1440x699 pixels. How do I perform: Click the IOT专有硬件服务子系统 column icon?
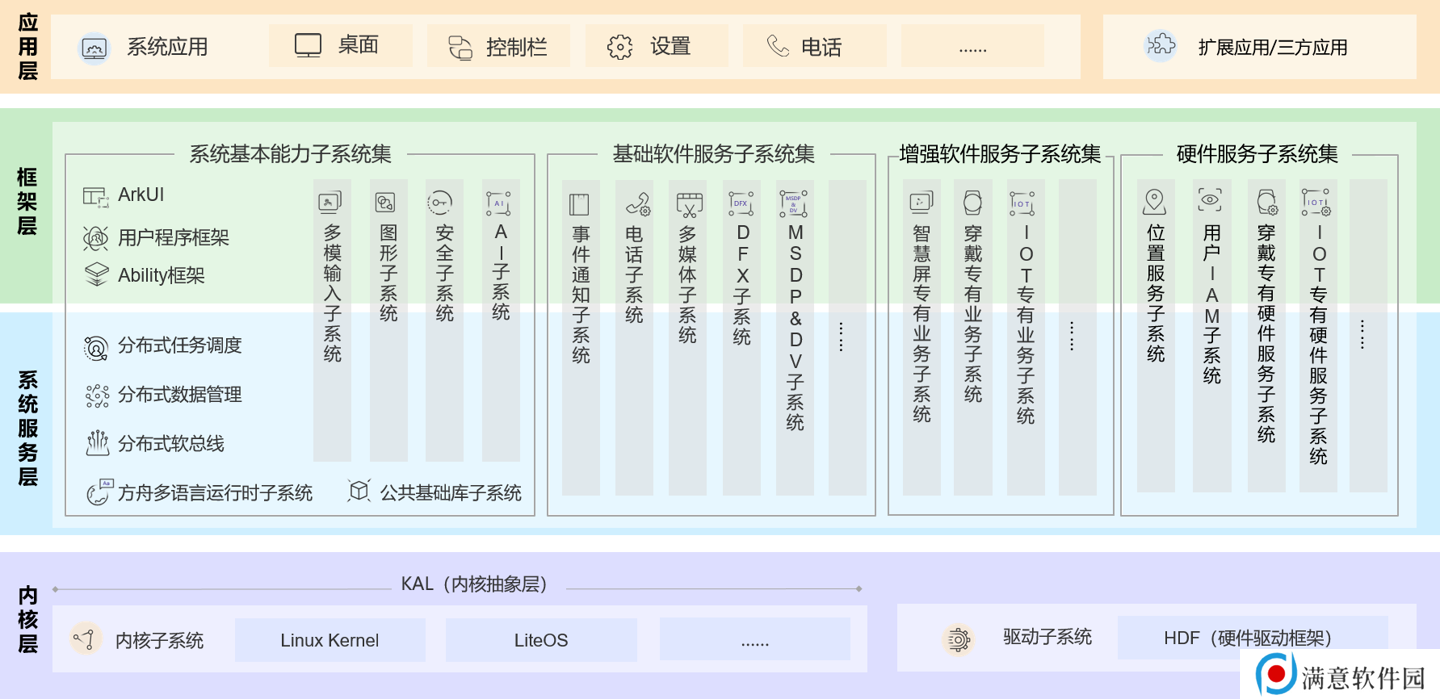(x=1316, y=202)
